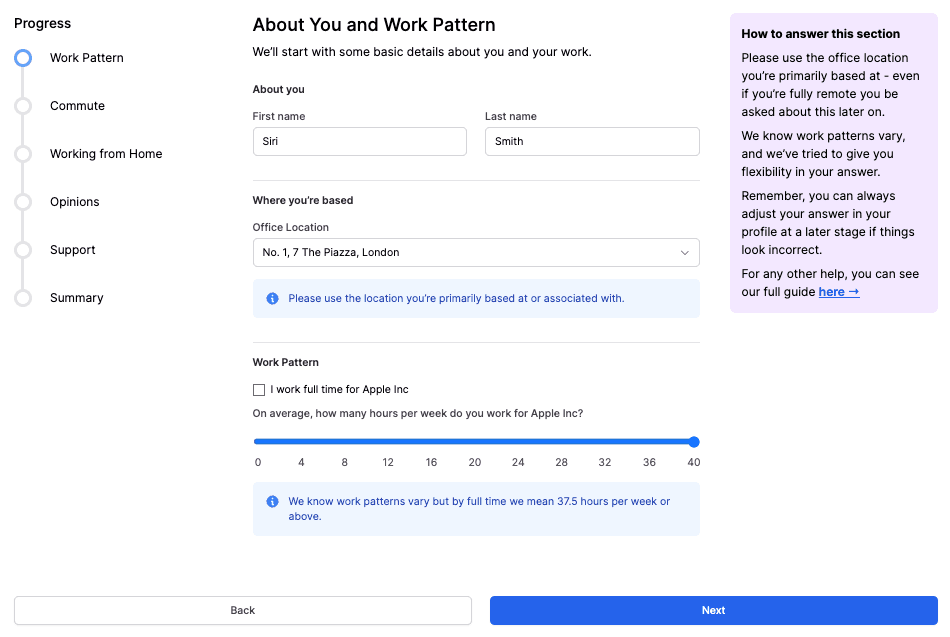
Task: Go to the Commute section
Action: pos(77,106)
